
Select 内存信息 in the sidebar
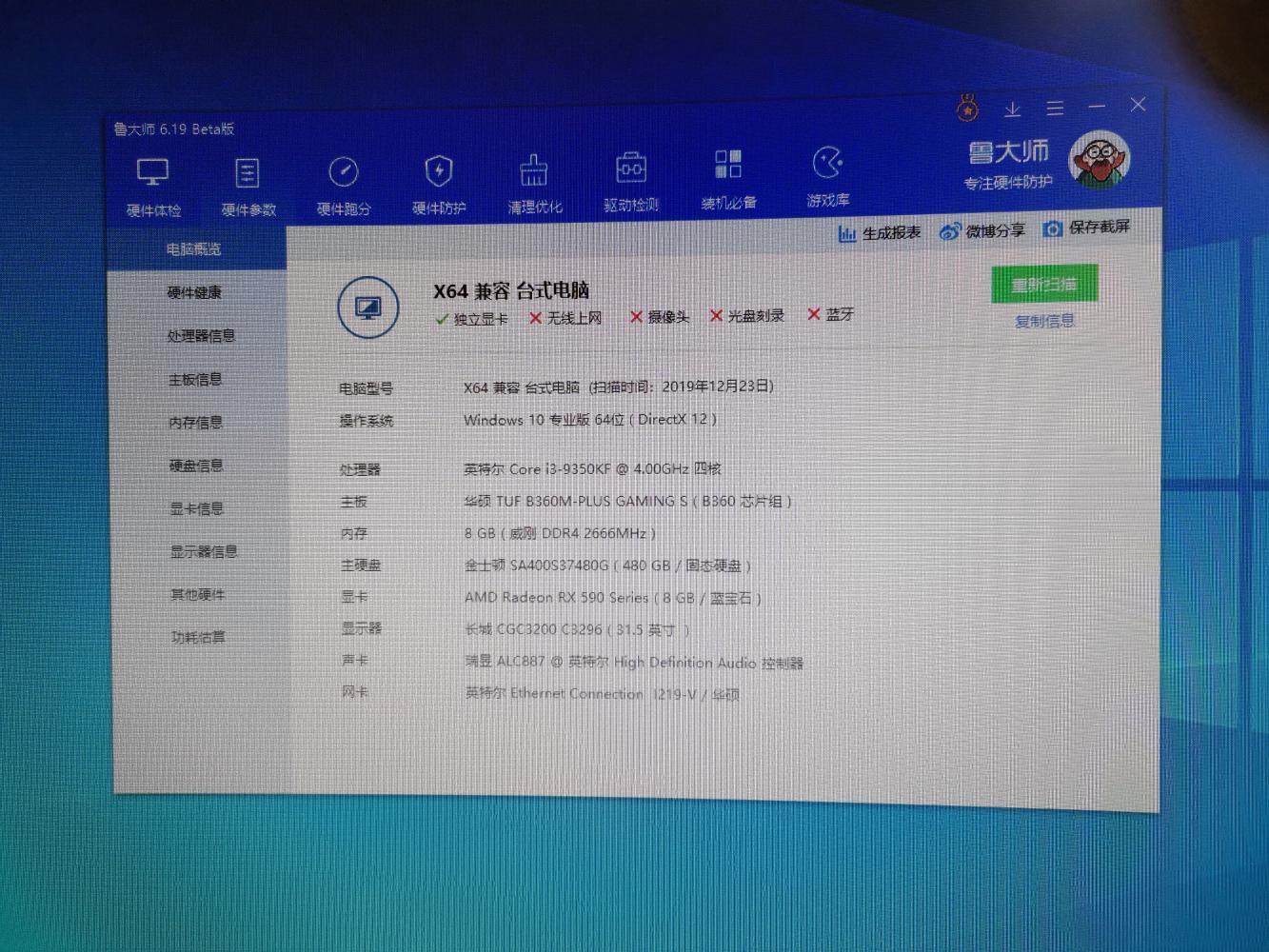[195, 422]
